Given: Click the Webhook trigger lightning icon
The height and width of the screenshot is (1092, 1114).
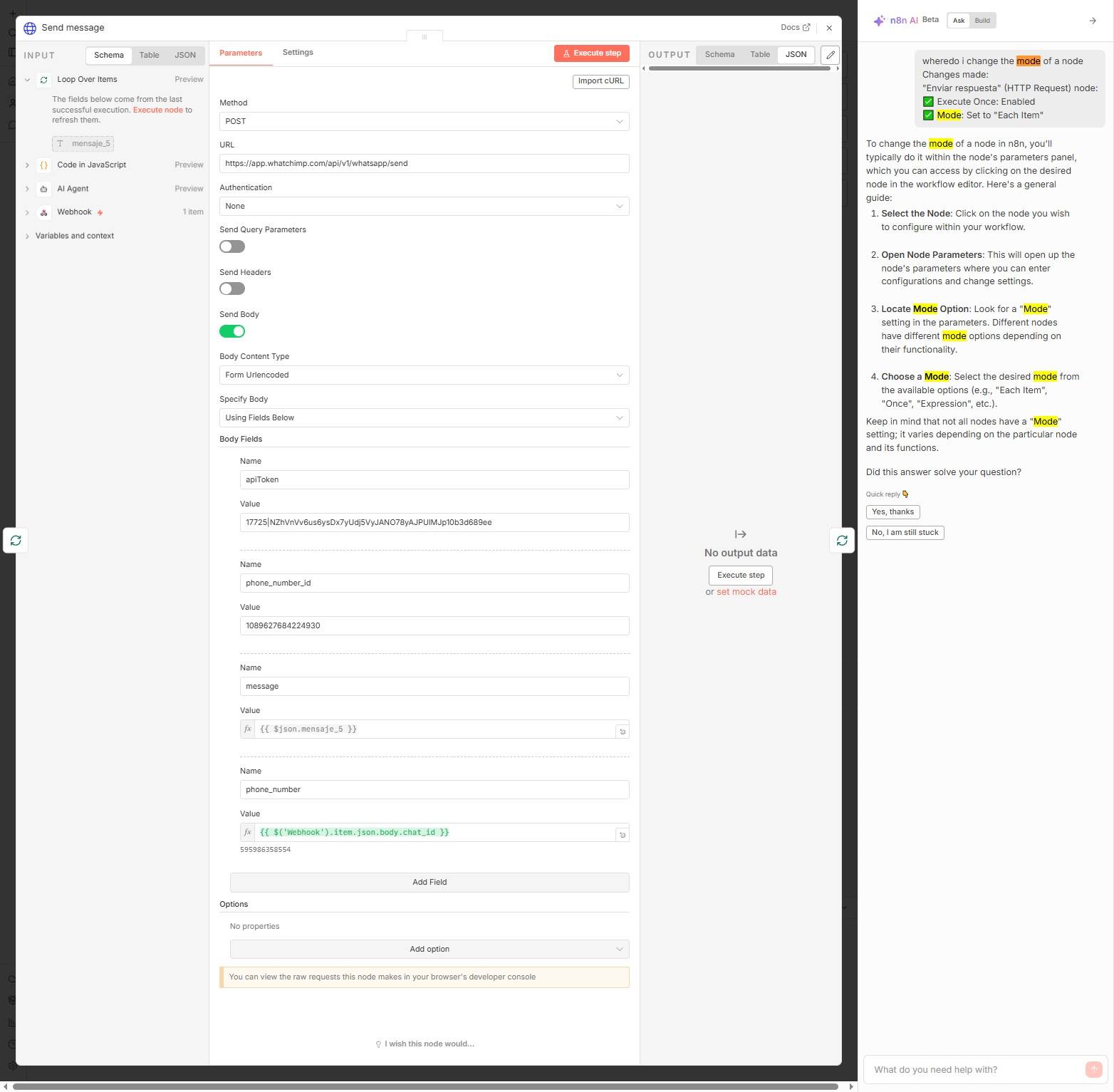Looking at the screenshot, I should [x=100, y=212].
